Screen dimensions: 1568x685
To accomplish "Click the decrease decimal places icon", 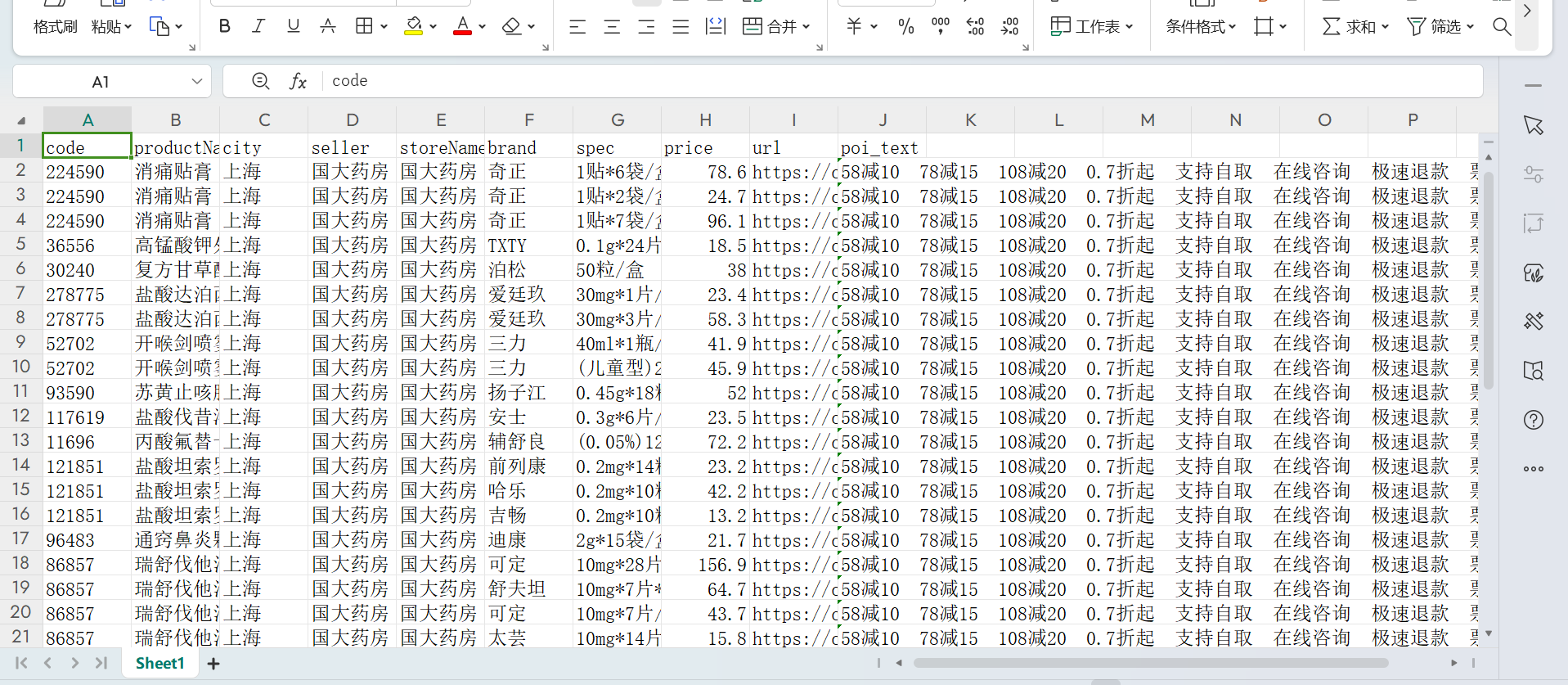I will point(1009,27).
